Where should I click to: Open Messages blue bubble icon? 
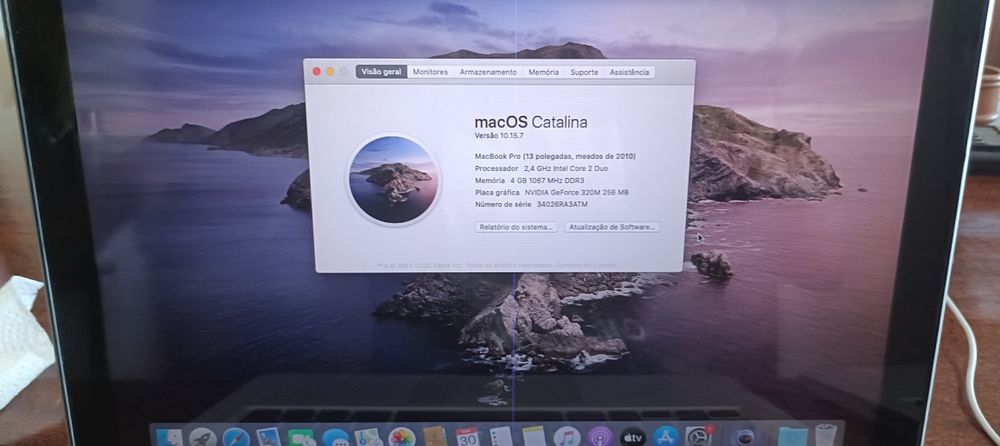pos(335,438)
